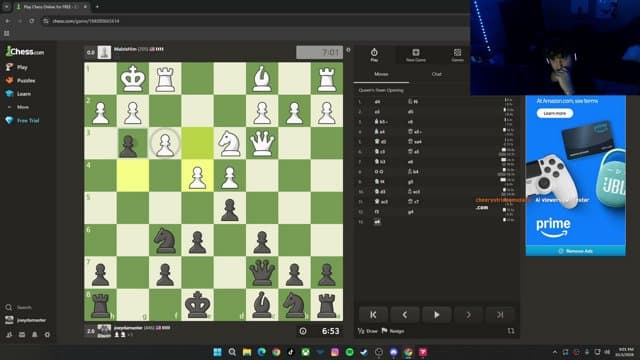Select the white king on g1

133,78
